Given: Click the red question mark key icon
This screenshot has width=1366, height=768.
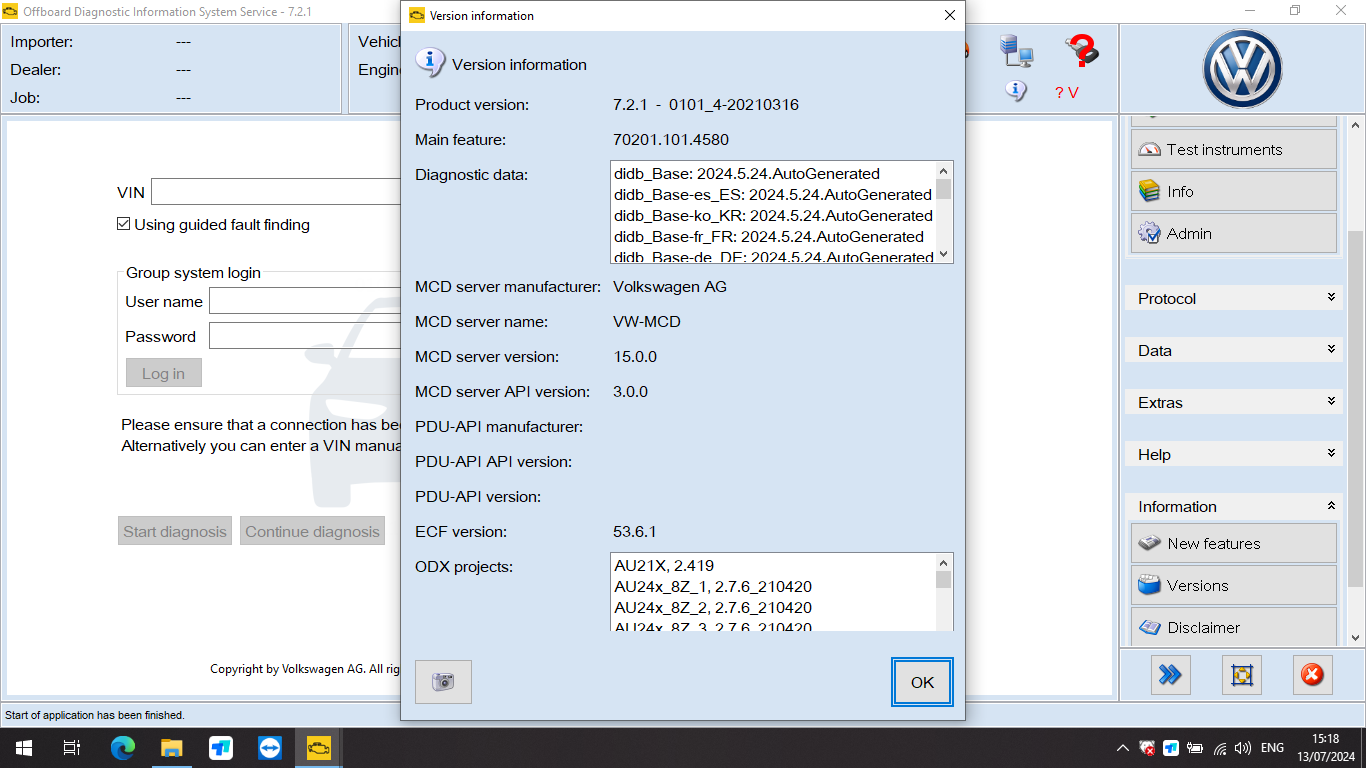Looking at the screenshot, I should 1081,51.
